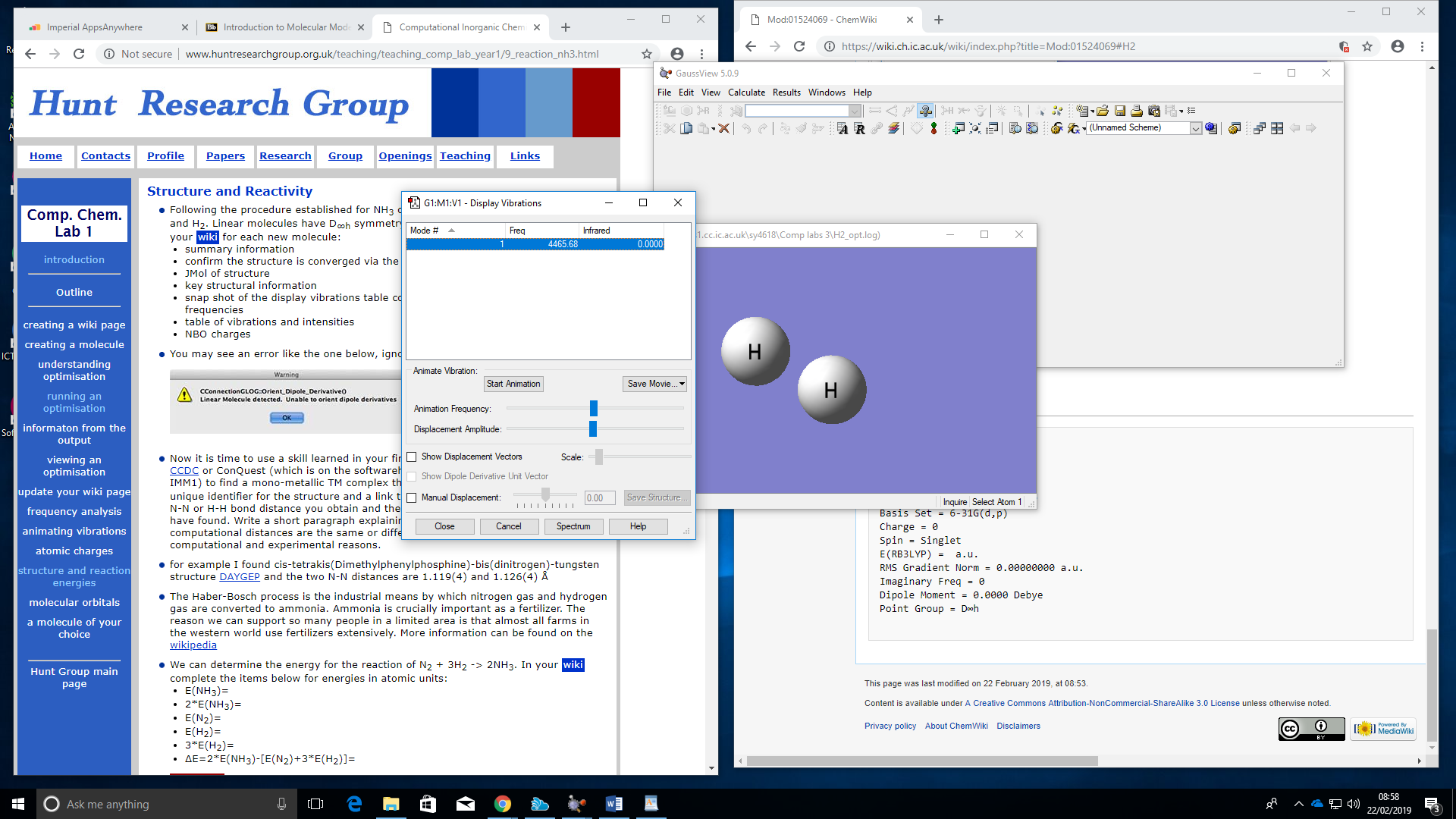This screenshot has height=819, width=1456.
Task: Click the Spectrum button
Action: point(573,526)
